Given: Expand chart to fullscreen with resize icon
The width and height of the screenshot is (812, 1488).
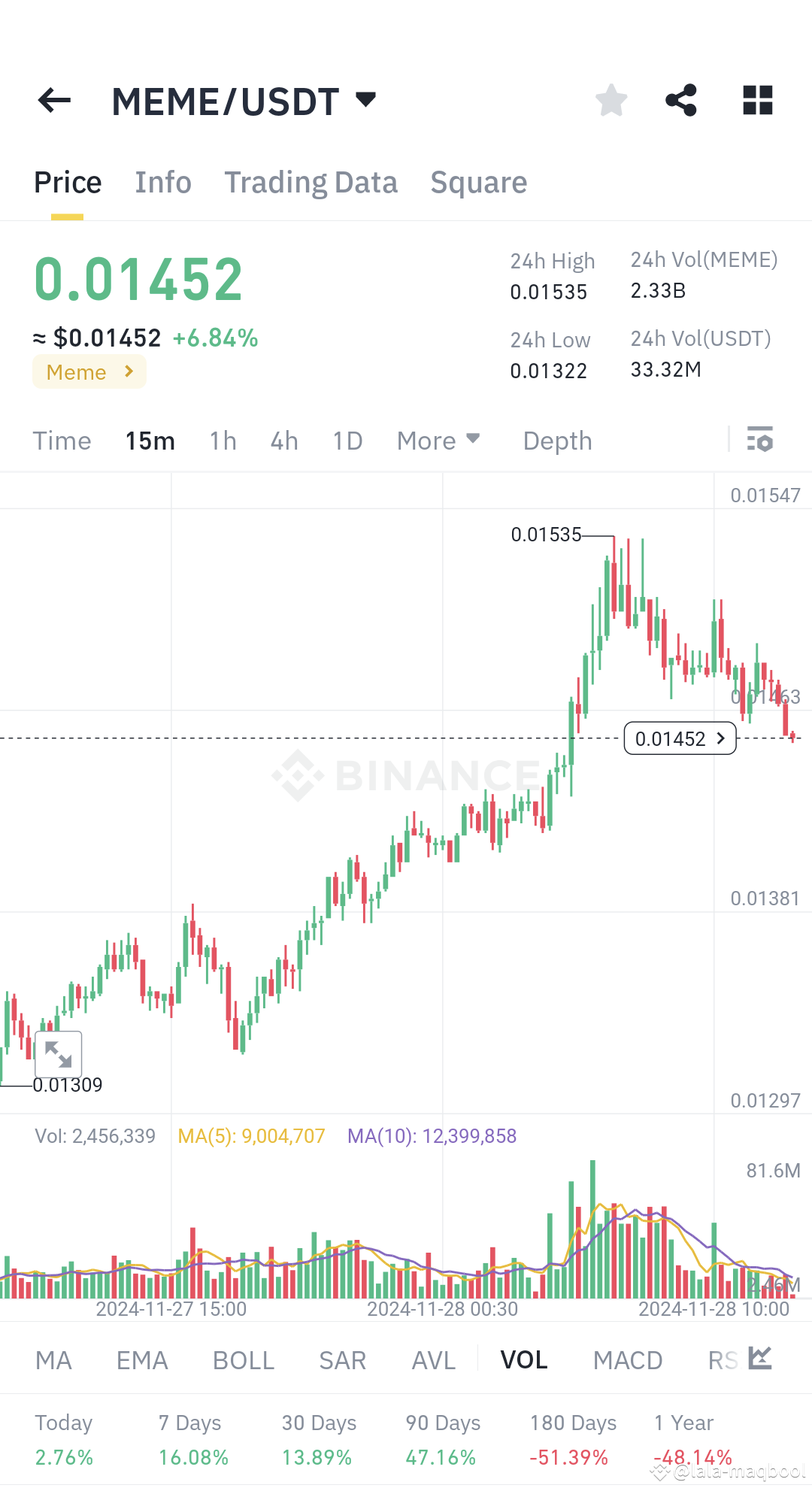Looking at the screenshot, I should point(59,1053).
